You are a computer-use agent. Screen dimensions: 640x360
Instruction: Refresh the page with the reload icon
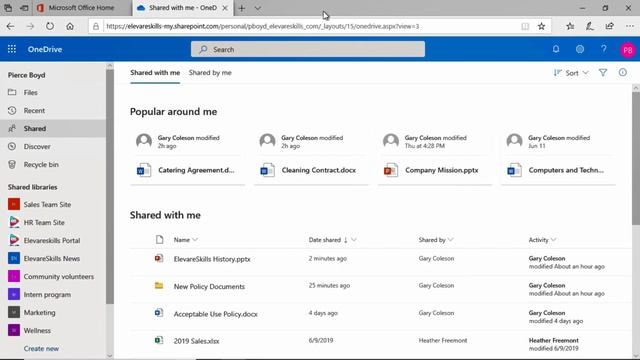tap(50, 26)
